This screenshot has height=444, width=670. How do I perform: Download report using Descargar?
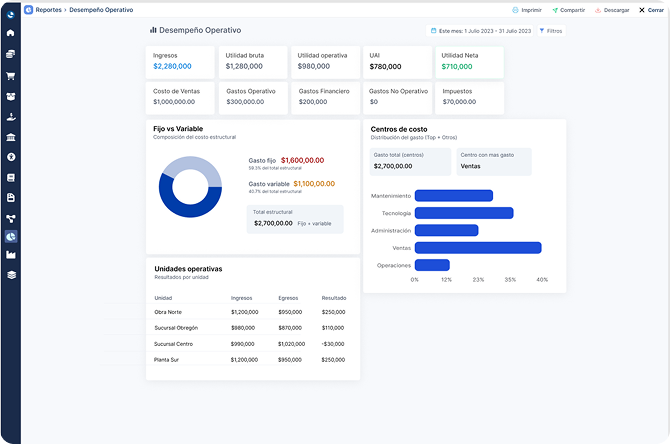click(612, 9)
